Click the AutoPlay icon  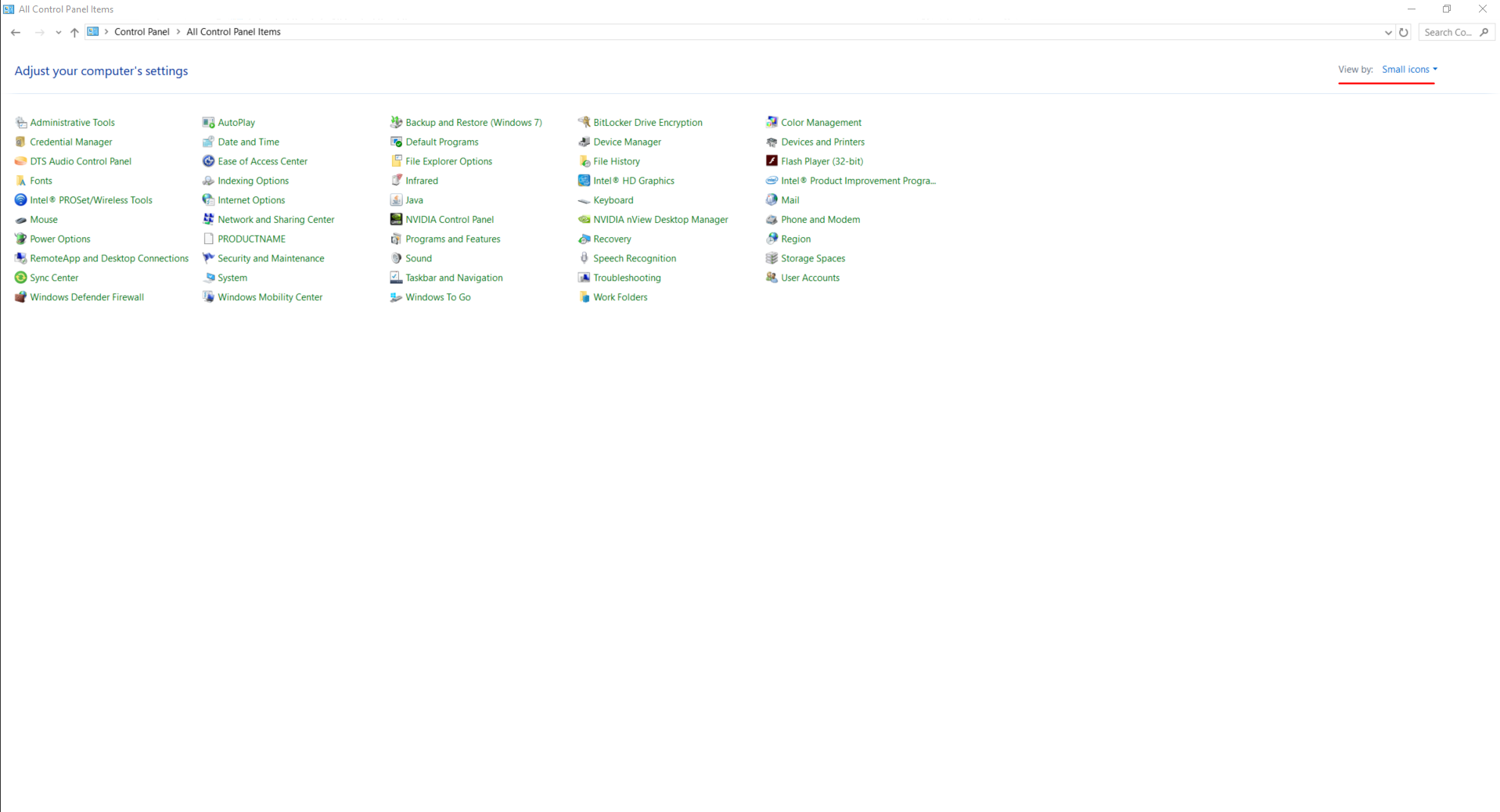[209, 123]
